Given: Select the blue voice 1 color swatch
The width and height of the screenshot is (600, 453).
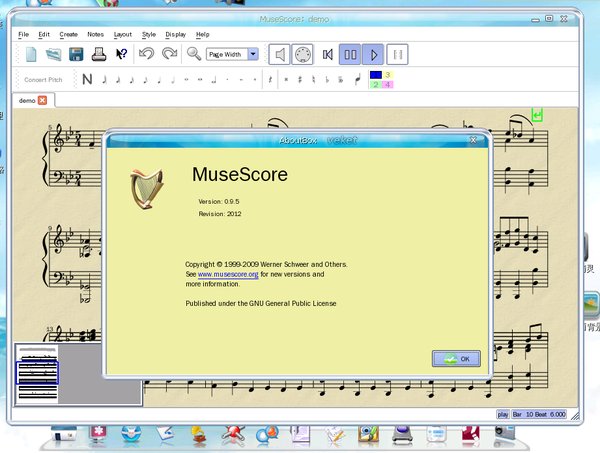Looking at the screenshot, I should tap(376, 74).
